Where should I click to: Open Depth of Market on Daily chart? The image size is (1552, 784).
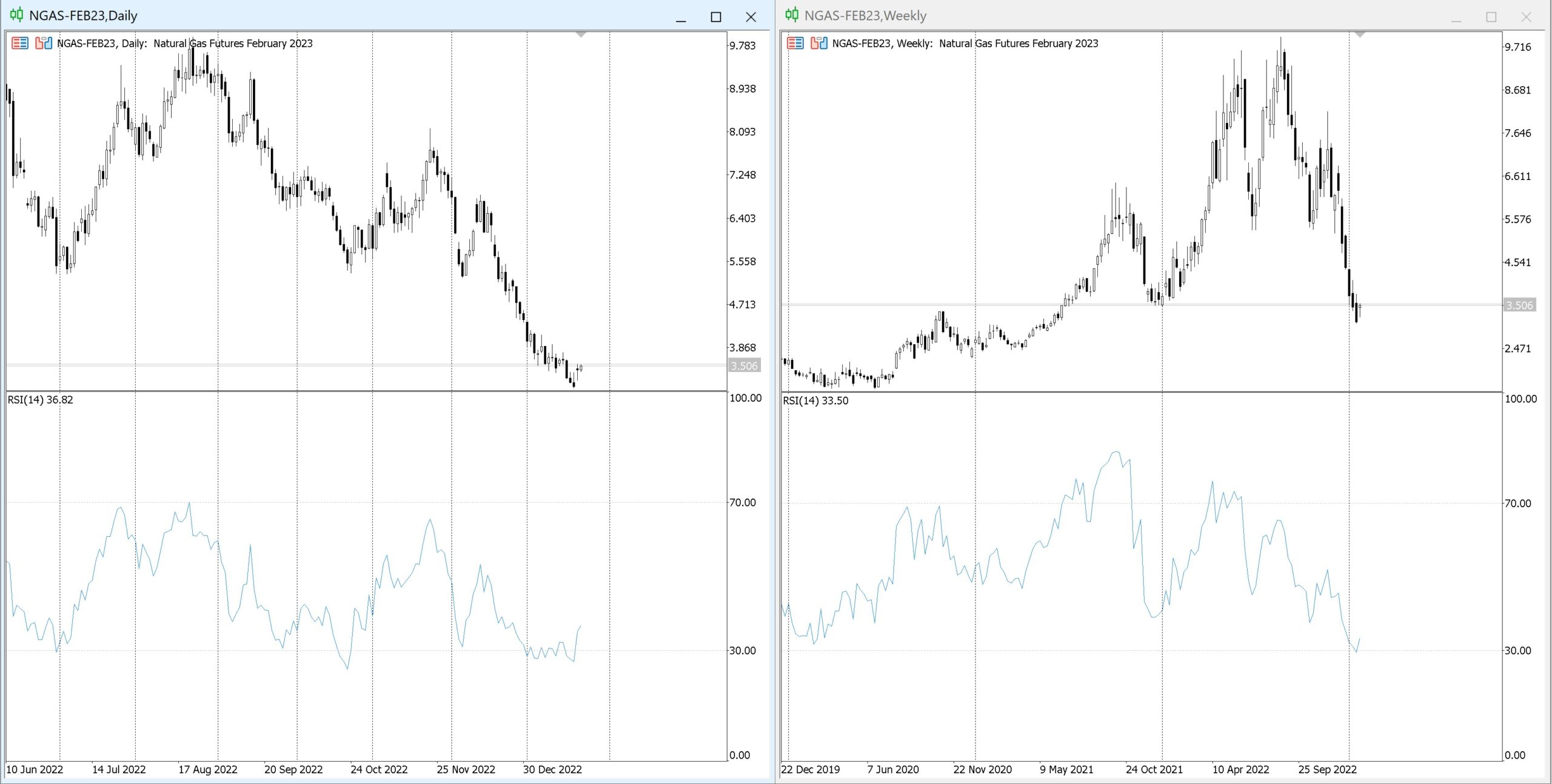coord(20,43)
